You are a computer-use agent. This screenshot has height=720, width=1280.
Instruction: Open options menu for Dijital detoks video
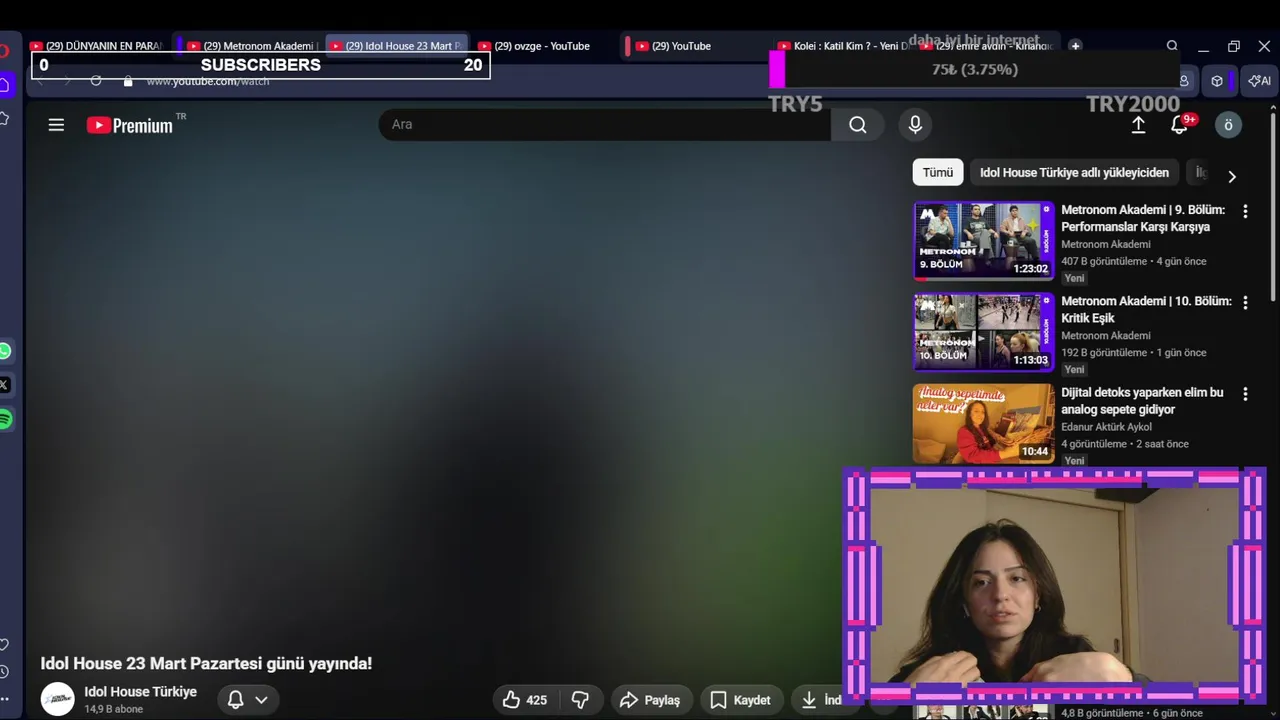pyautogui.click(x=1245, y=394)
